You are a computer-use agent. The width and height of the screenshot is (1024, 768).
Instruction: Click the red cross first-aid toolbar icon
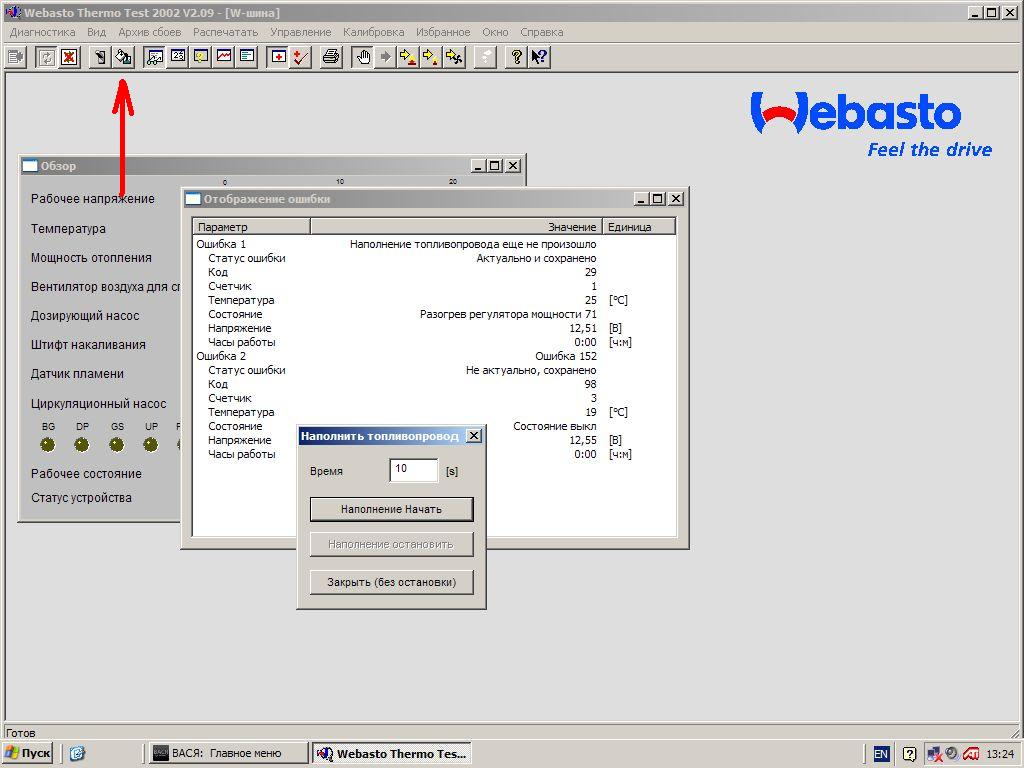(x=278, y=57)
